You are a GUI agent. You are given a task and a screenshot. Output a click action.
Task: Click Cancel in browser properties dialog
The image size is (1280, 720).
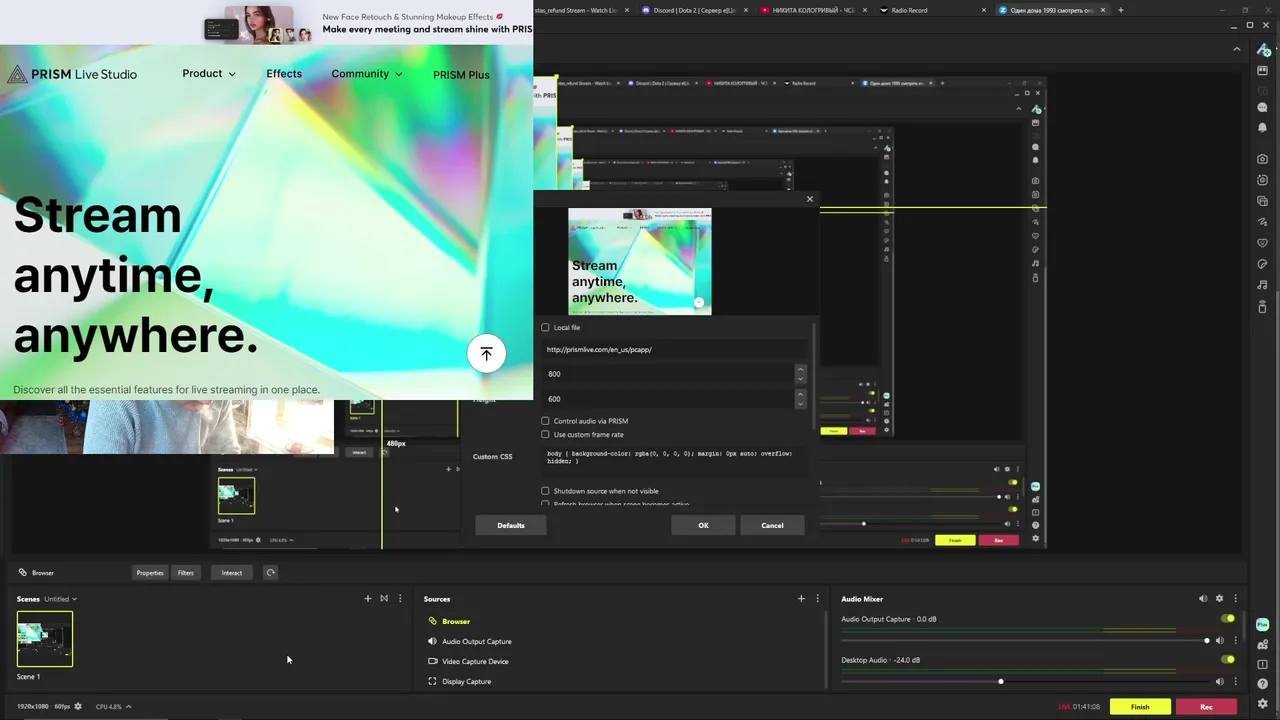point(772,525)
